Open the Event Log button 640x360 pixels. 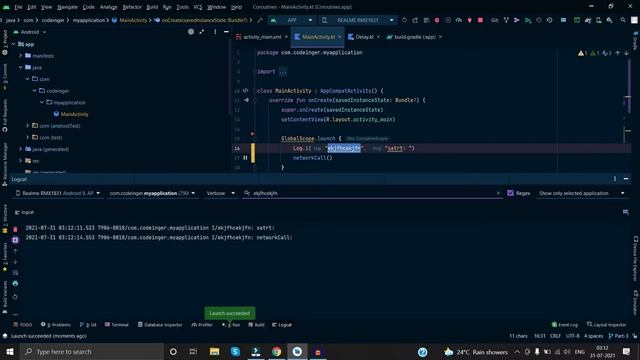565,325
